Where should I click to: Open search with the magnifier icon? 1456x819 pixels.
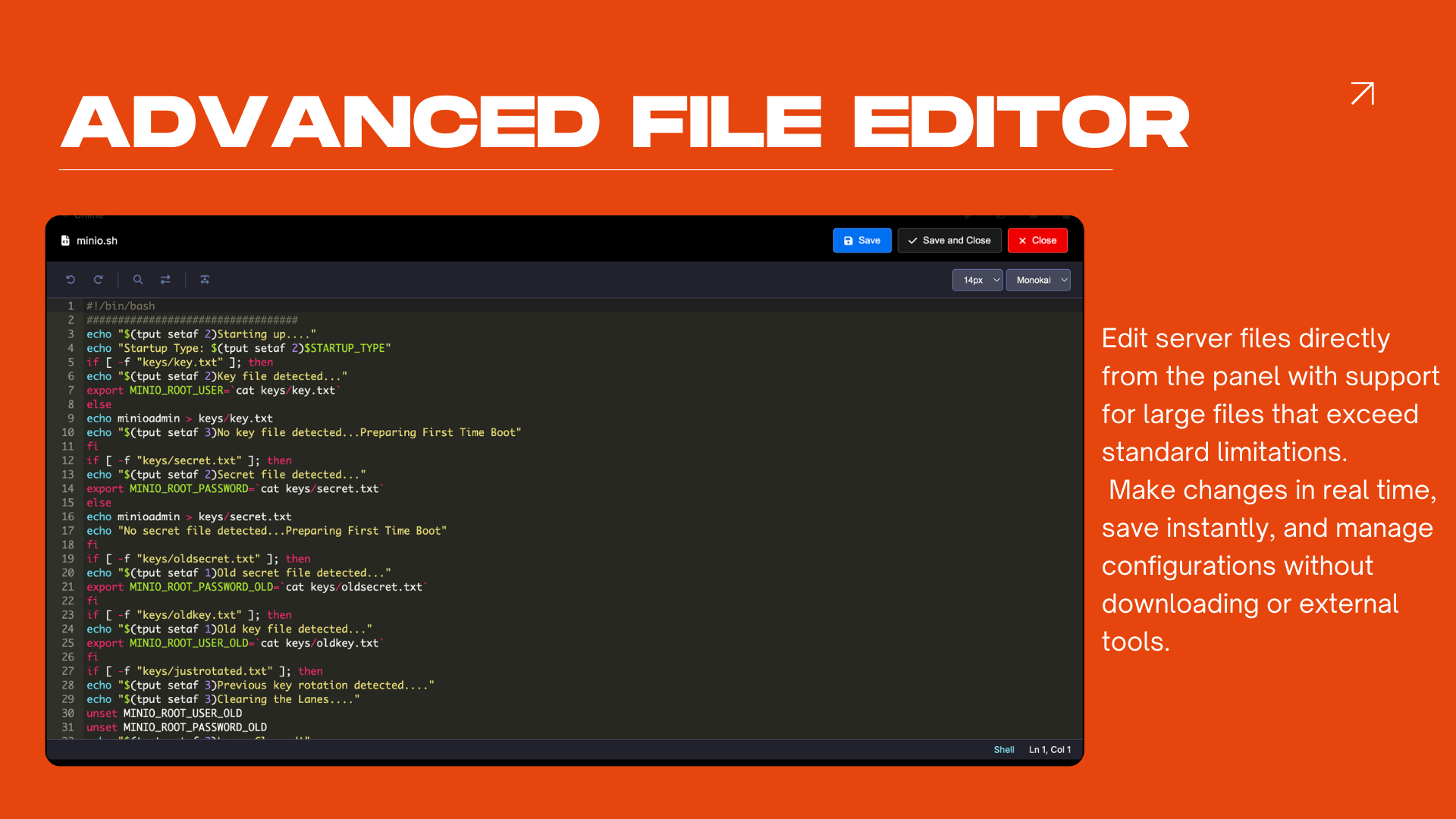coord(138,280)
